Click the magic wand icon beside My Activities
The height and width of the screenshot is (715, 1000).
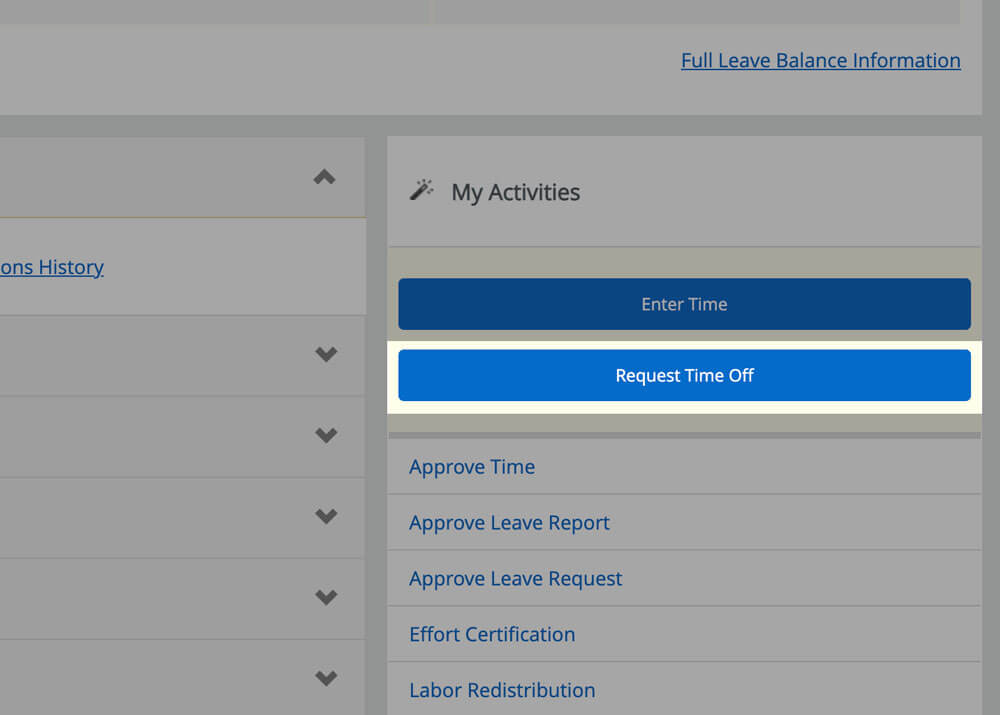coord(422,190)
